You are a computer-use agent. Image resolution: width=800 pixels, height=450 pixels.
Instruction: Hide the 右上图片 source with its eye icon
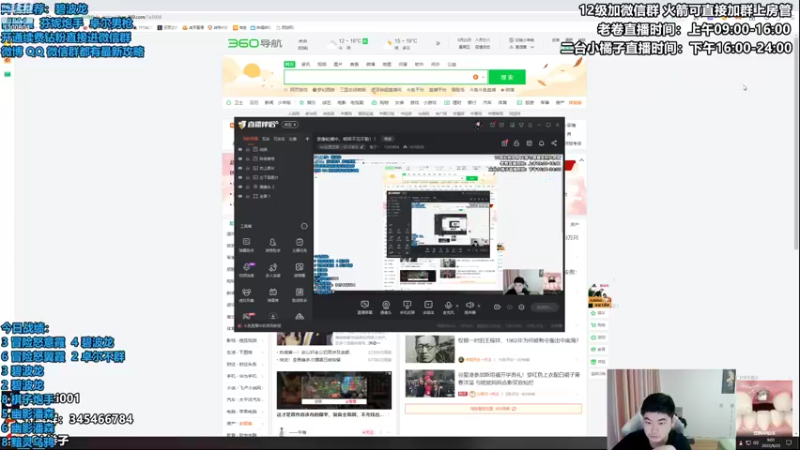pyautogui.click(x=240, y=168)
